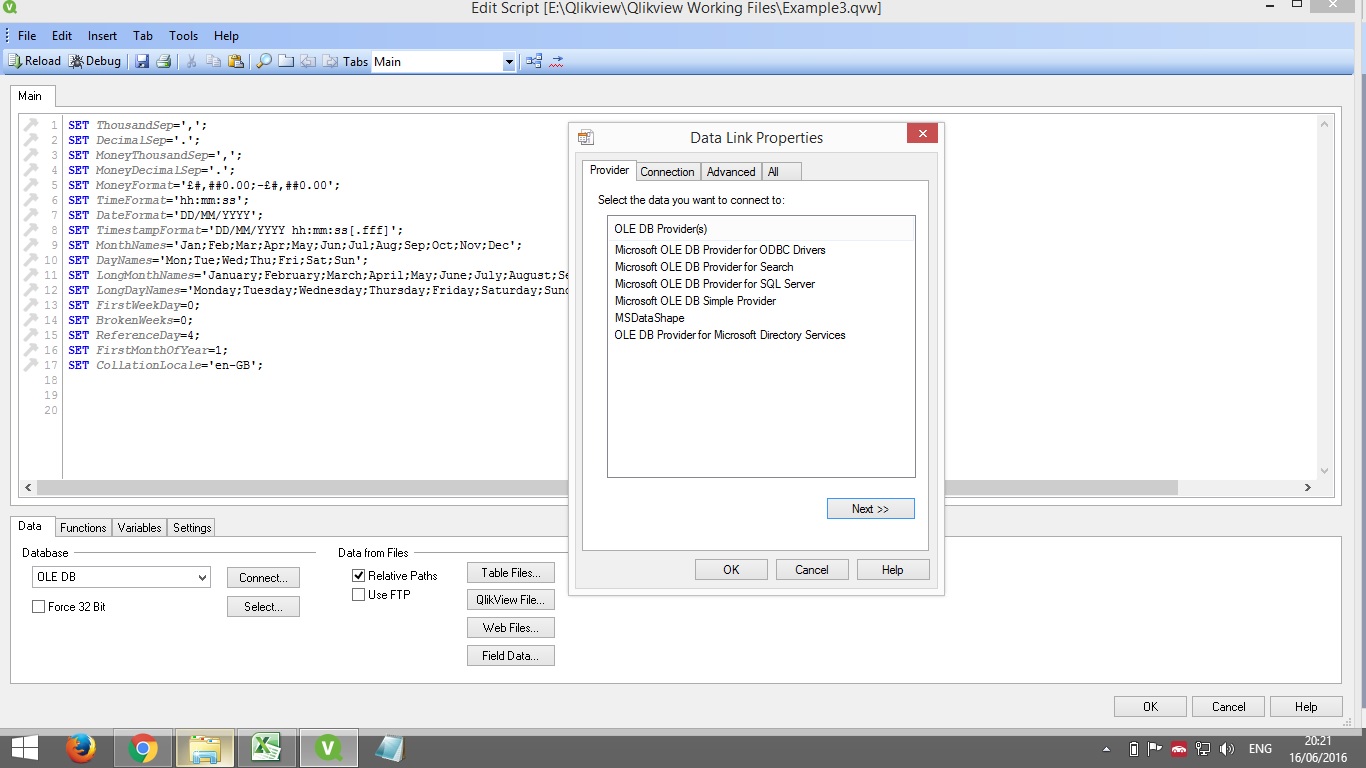Select the Main script tab
The image size is (1366, 768).
[30, 96]
